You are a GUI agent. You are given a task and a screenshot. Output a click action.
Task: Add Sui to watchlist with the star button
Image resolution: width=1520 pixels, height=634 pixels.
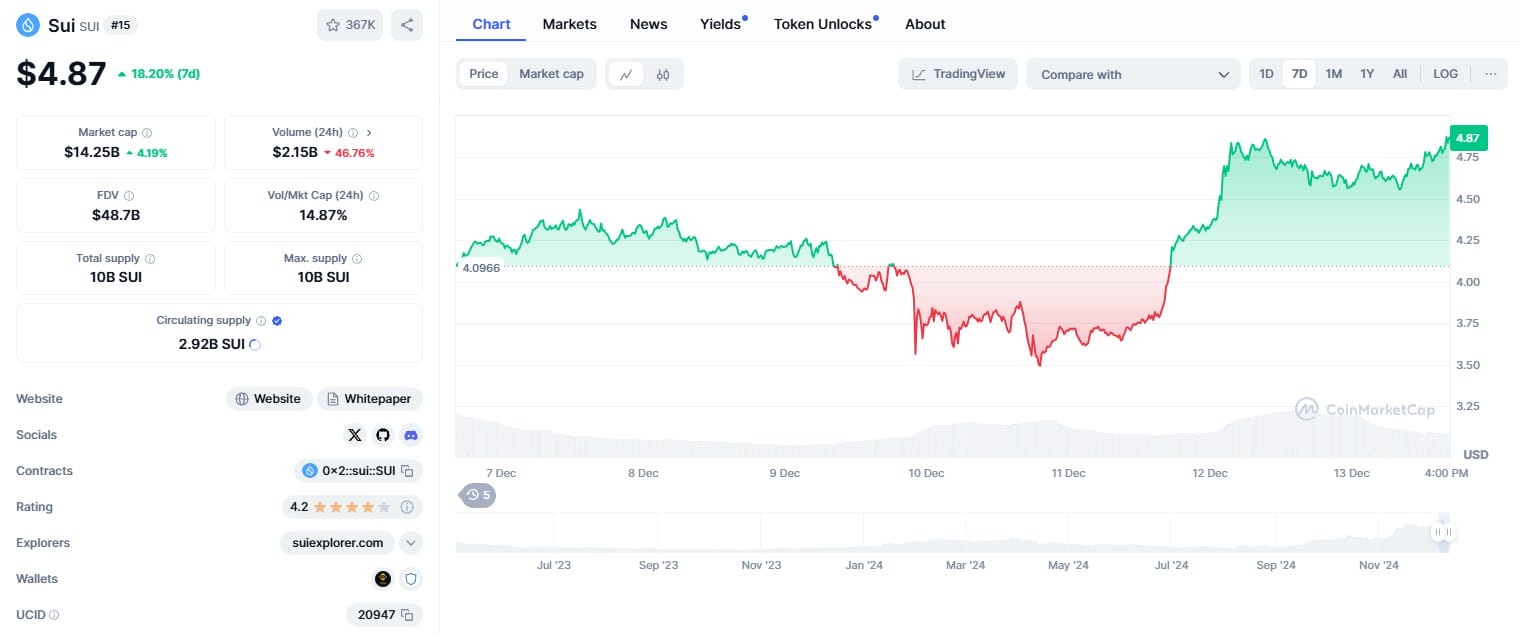tap(350, 25)
